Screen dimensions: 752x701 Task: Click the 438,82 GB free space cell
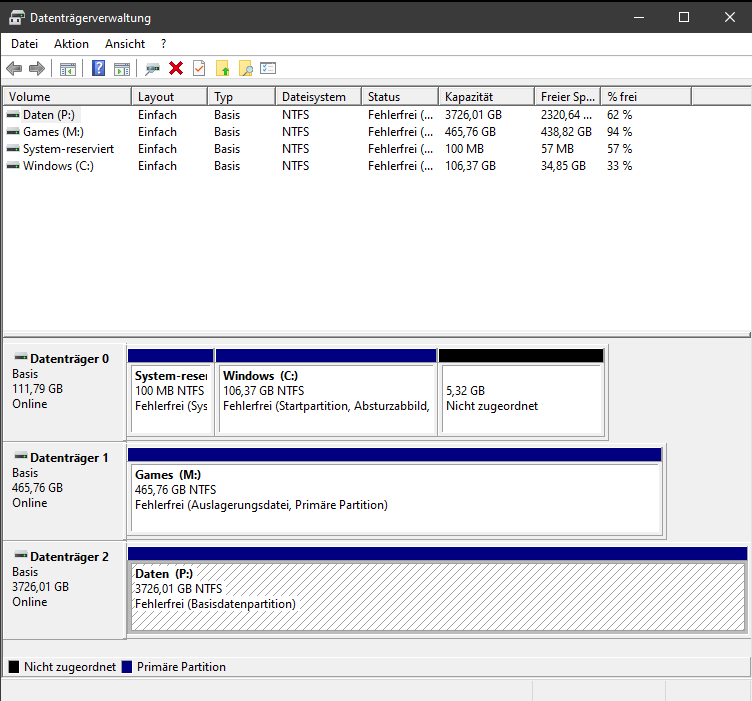pos(566,132)
